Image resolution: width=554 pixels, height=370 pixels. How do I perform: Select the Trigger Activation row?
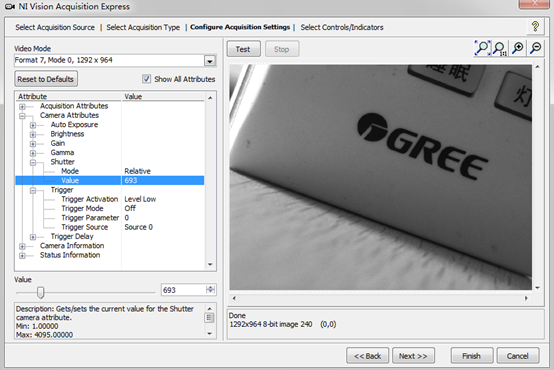coord(110,199)
